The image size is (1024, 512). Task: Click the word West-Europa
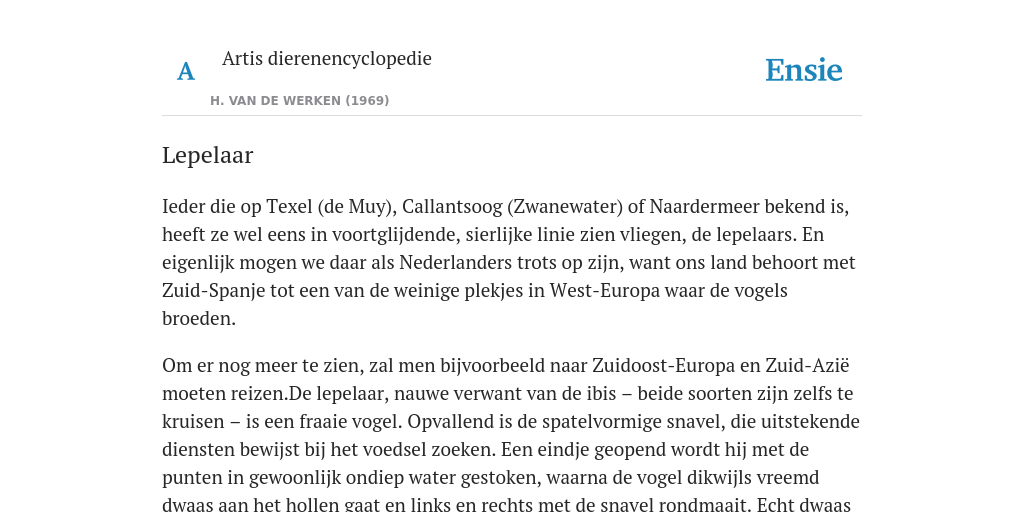pyautogui.click(x=605, y=291)
